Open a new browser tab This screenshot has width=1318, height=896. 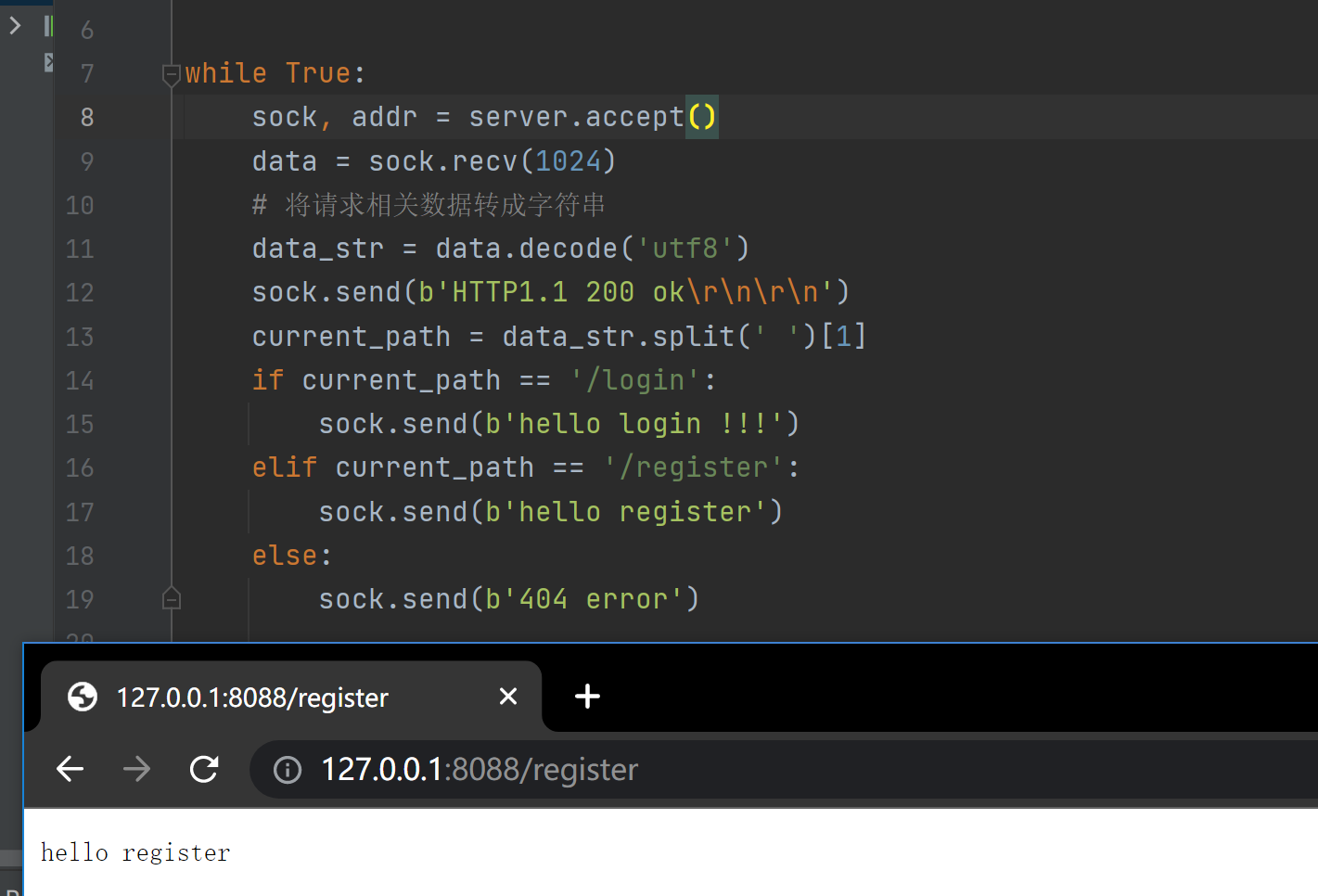[587, 697]
